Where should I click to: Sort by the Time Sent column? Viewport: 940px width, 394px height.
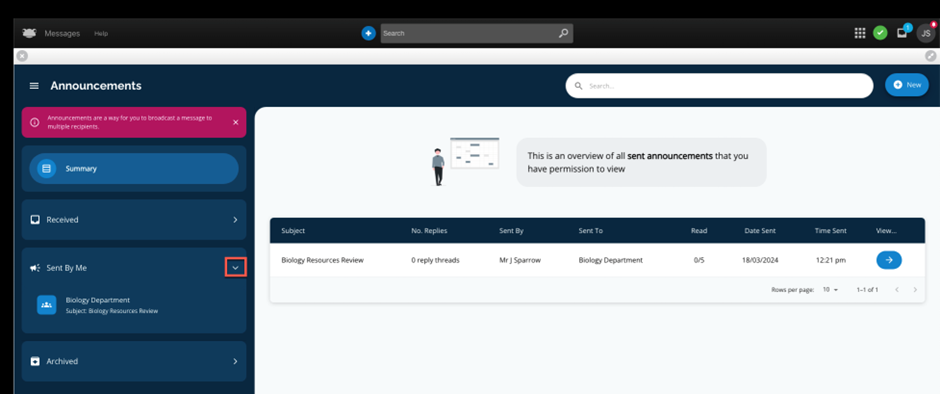(830, 230)
